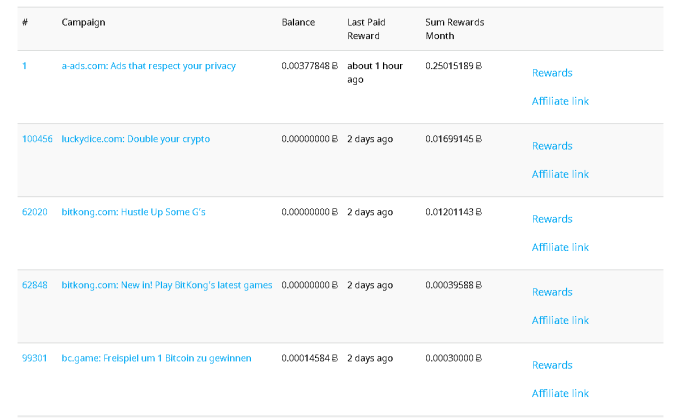
Task: Get Affiliate link for a-ads.com campaign
Action: [560, 101]
